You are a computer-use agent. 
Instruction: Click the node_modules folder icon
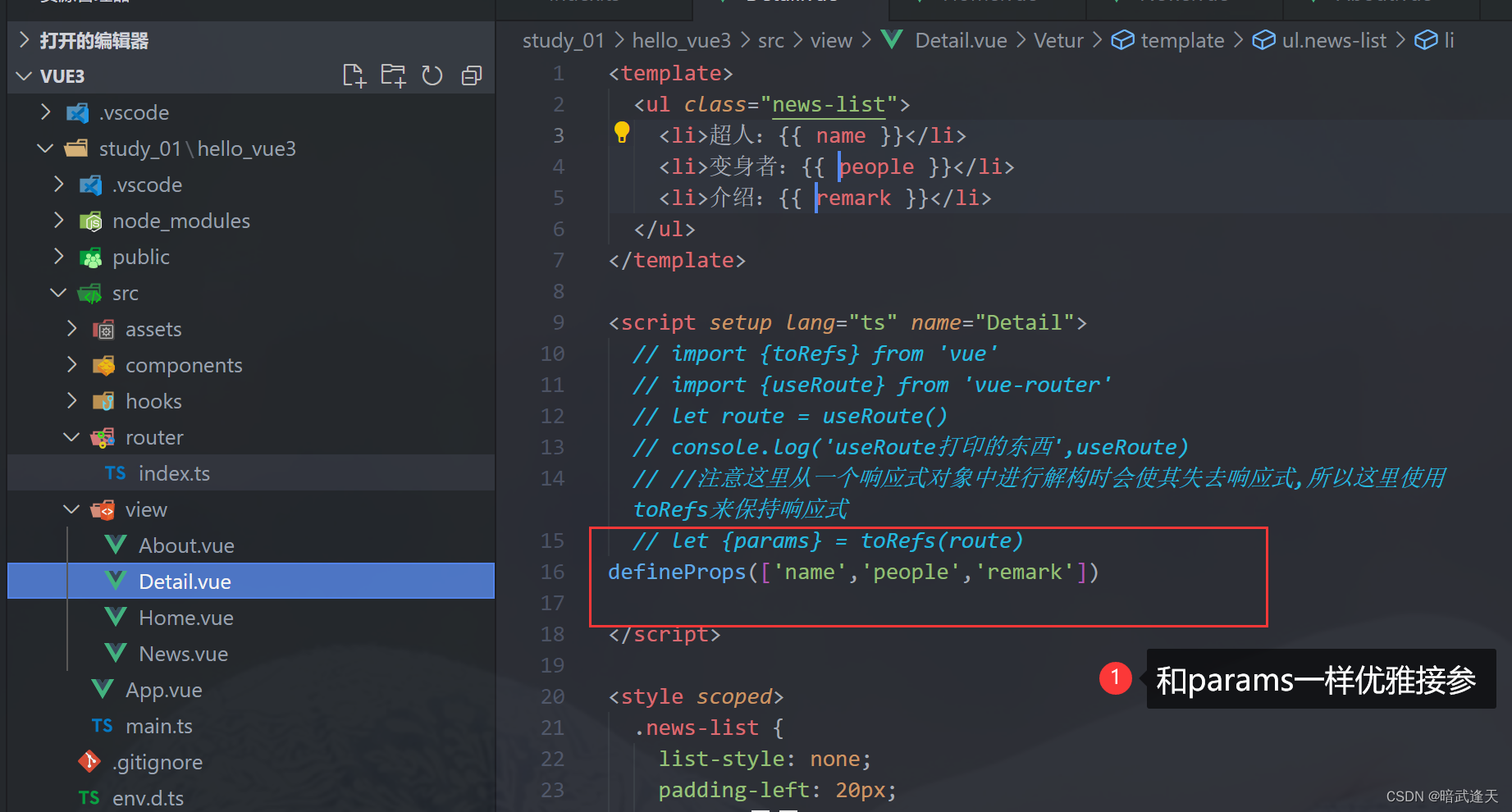(x=90, y=221)
